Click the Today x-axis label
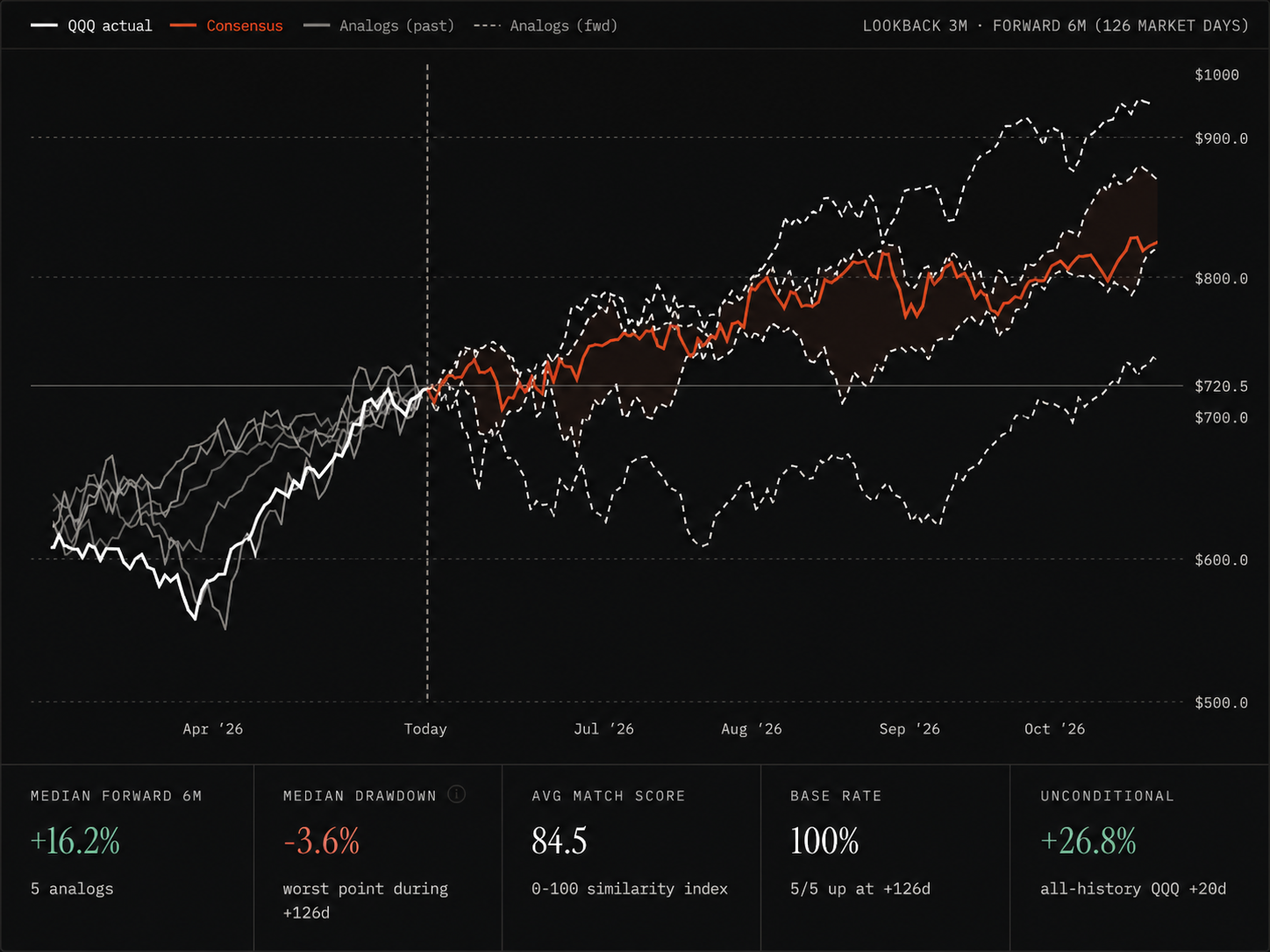Image resolution: width=1270 pixels, height=952 pixels. [425, 729]
